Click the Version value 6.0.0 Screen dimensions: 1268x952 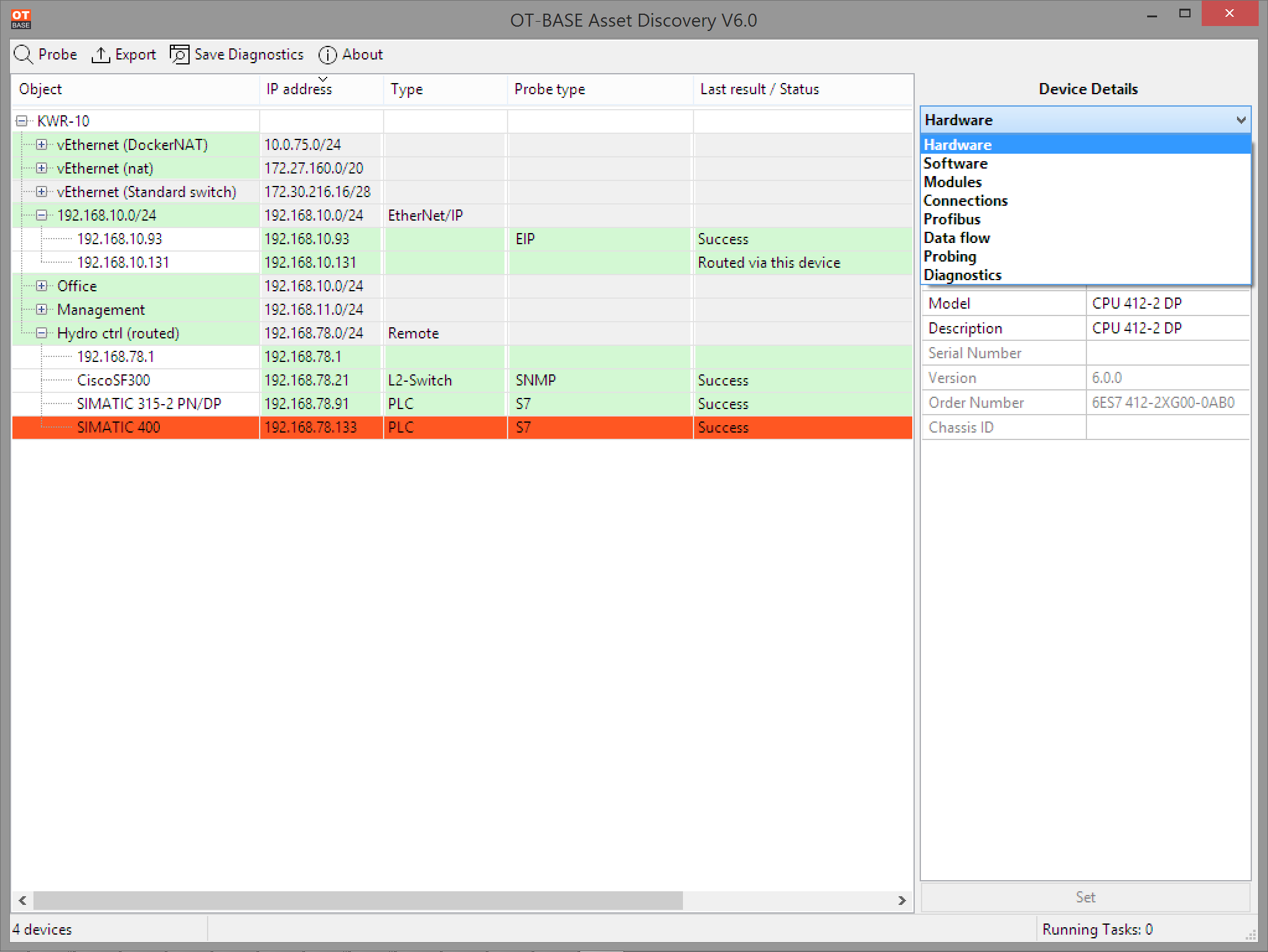click(1168, 377)
